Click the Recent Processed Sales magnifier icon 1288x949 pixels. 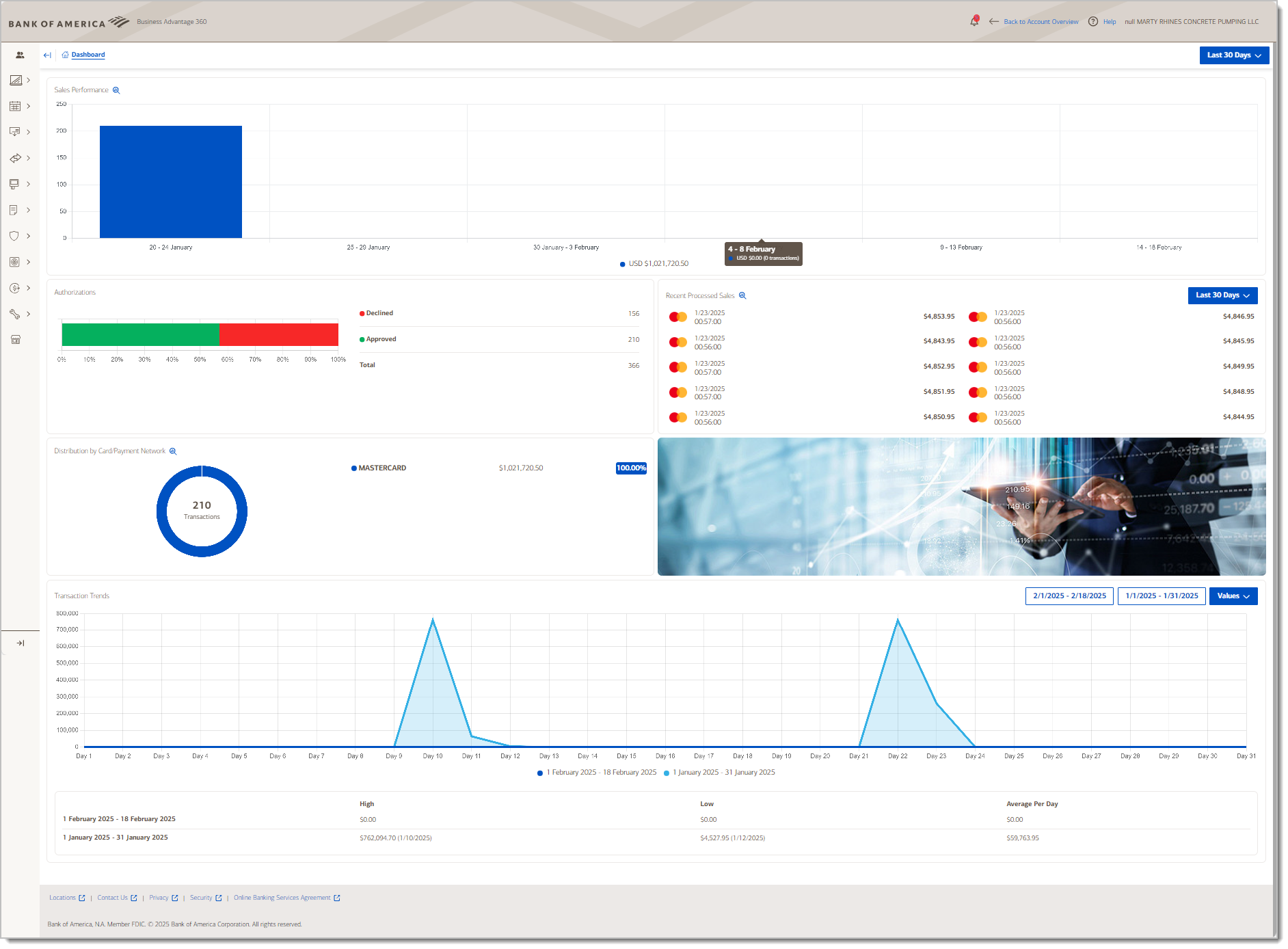(742, 296)
